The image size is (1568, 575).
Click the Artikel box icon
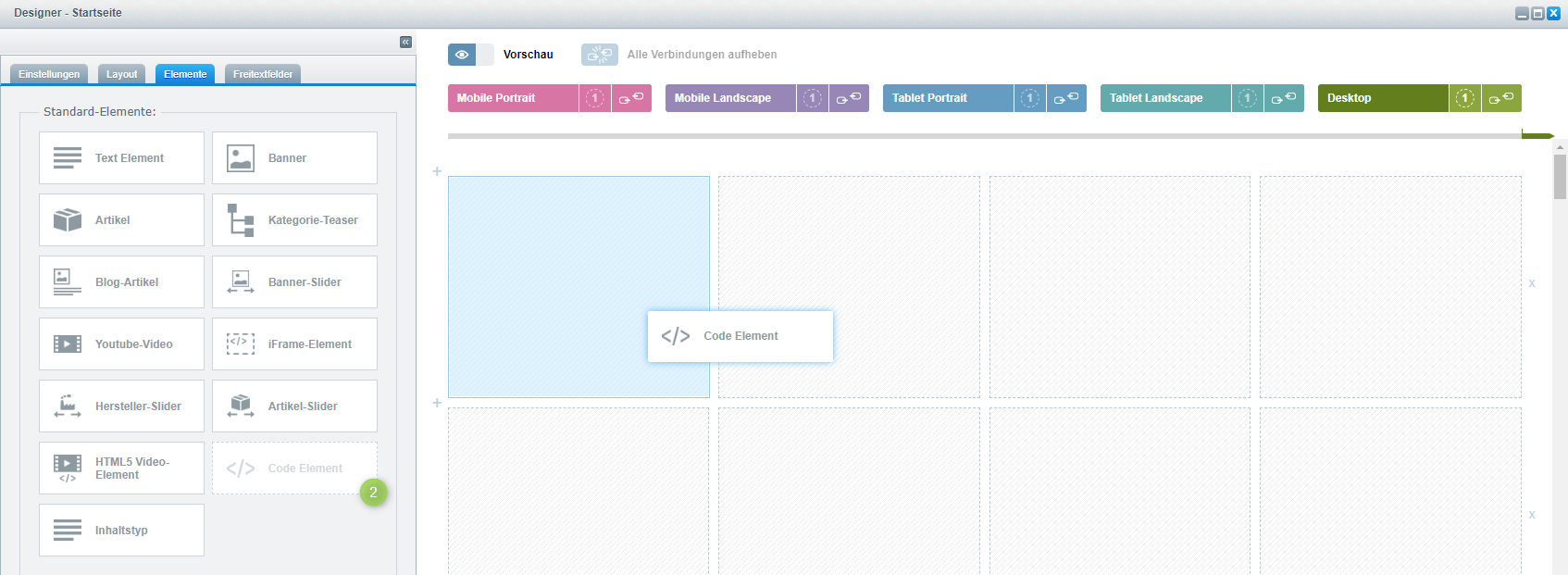68,220
